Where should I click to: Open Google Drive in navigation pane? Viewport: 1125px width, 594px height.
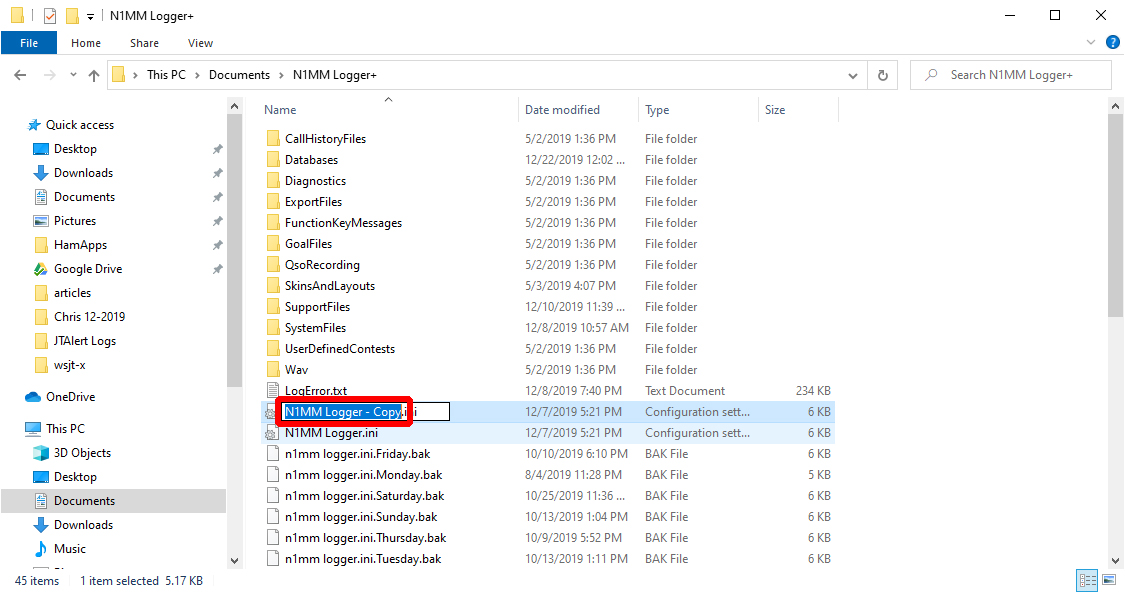coord(88,269)
